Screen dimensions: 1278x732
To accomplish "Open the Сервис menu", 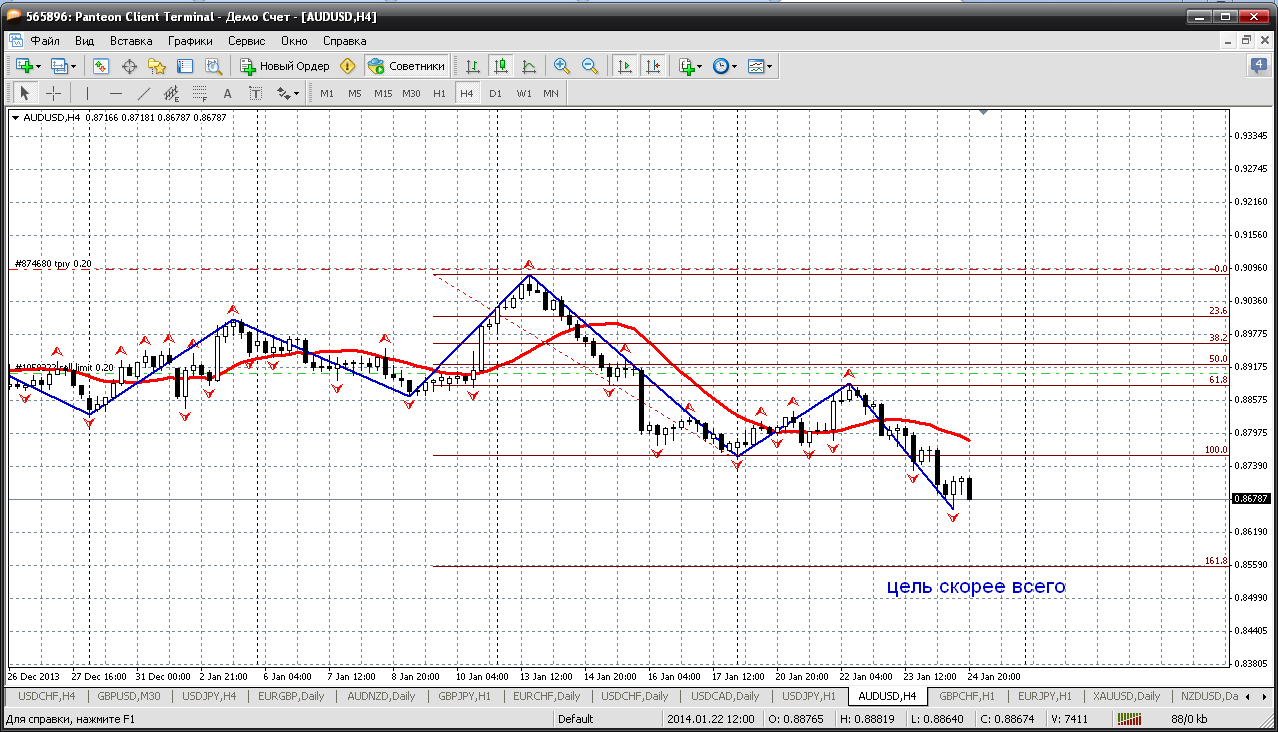I will point(246,41).
